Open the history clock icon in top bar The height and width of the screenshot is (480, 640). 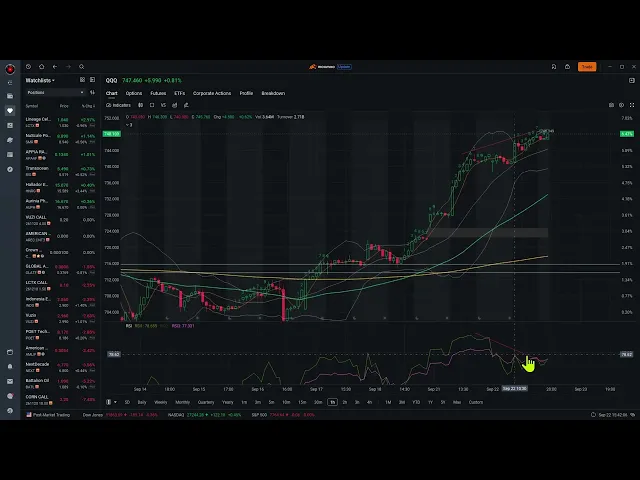pyautogui.click(x=28, y=67)
